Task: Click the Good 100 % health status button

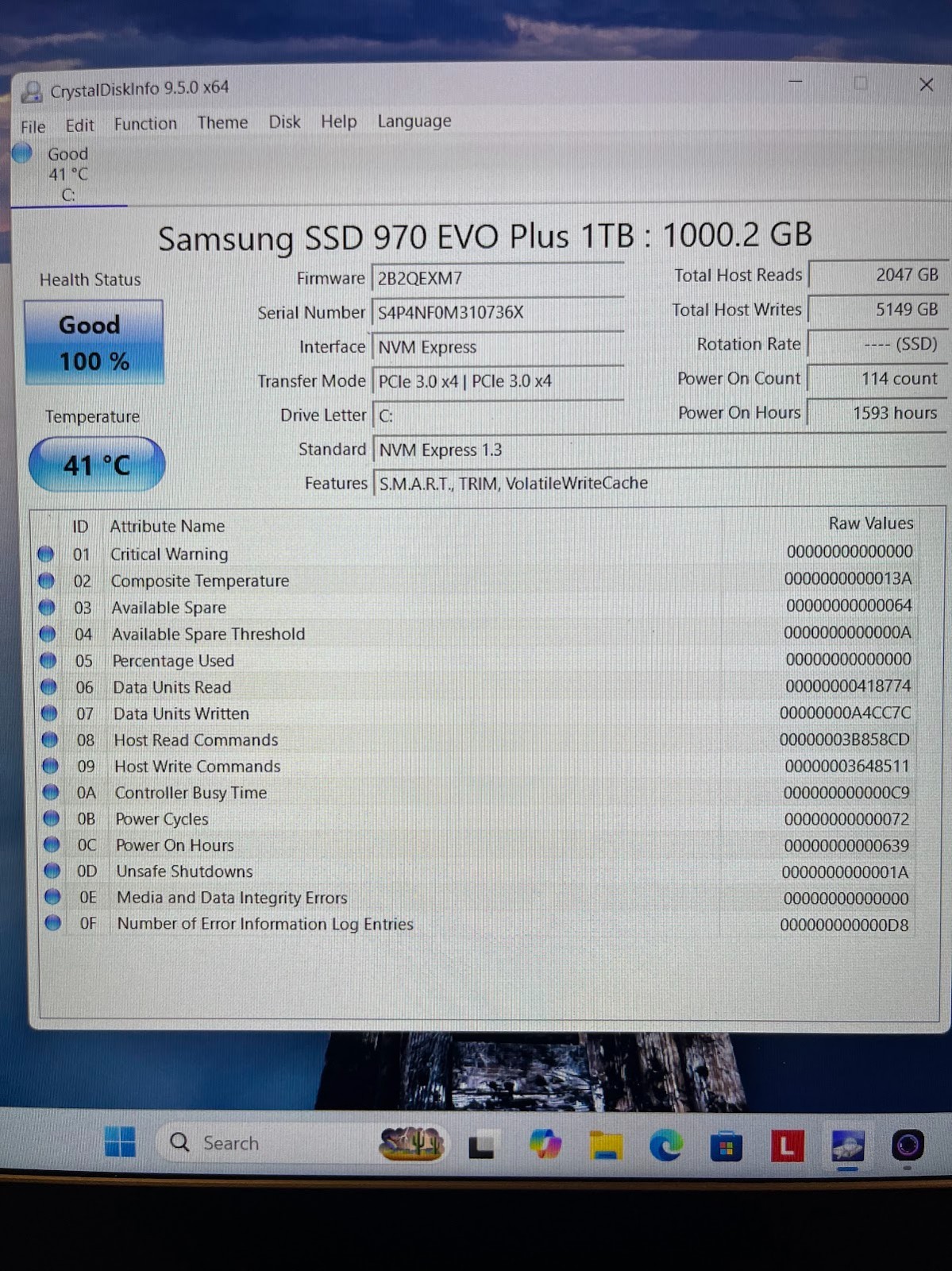Action: pos(94,342)
